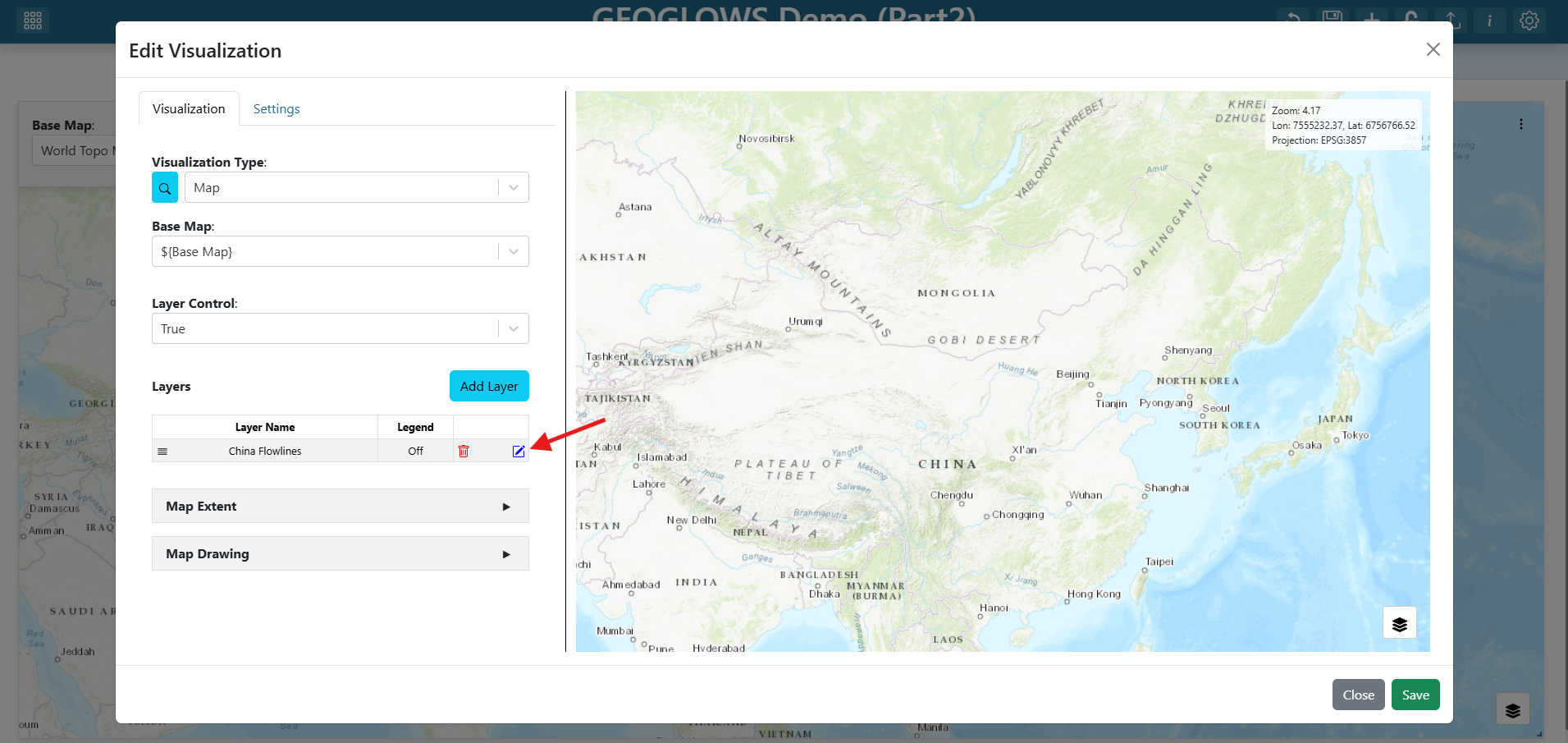Click the green Save button

point(1415,695)
